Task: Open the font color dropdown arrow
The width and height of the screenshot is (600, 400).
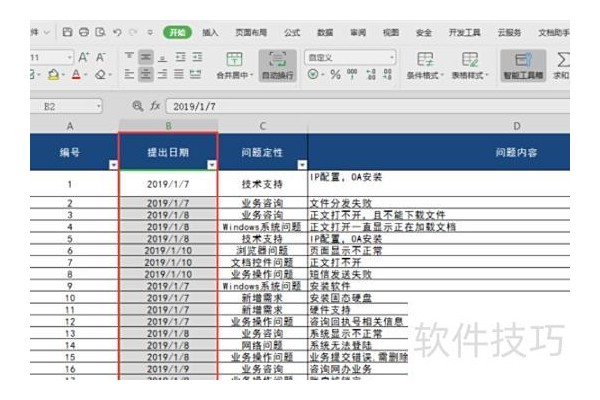Action: point(86,75)
